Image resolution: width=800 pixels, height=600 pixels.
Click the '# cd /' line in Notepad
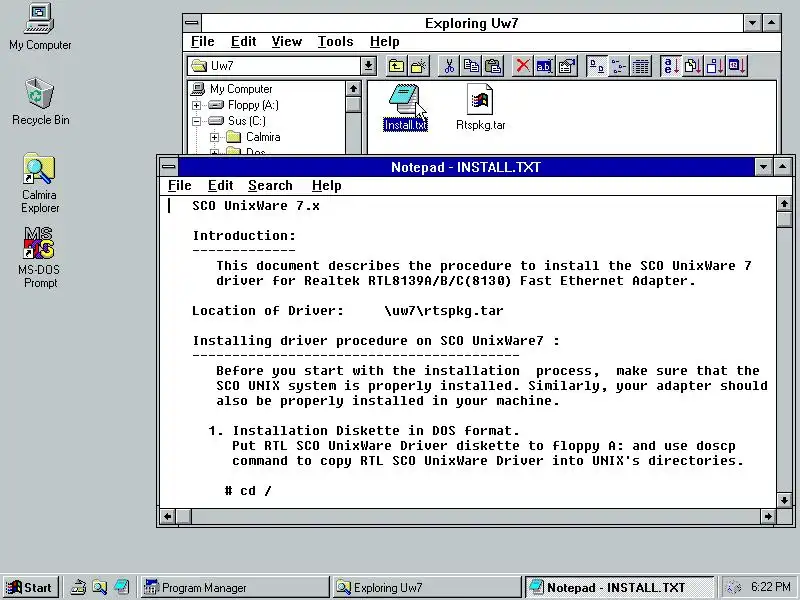point(248,491)
